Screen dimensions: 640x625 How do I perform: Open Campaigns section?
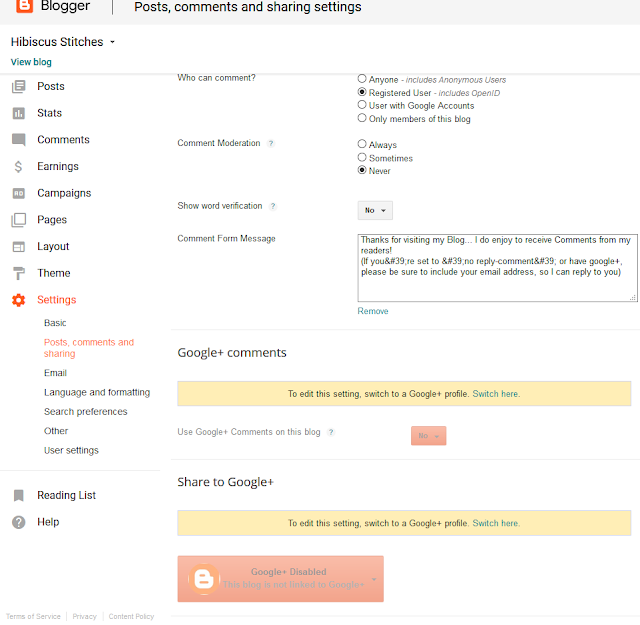pos(64,193)
